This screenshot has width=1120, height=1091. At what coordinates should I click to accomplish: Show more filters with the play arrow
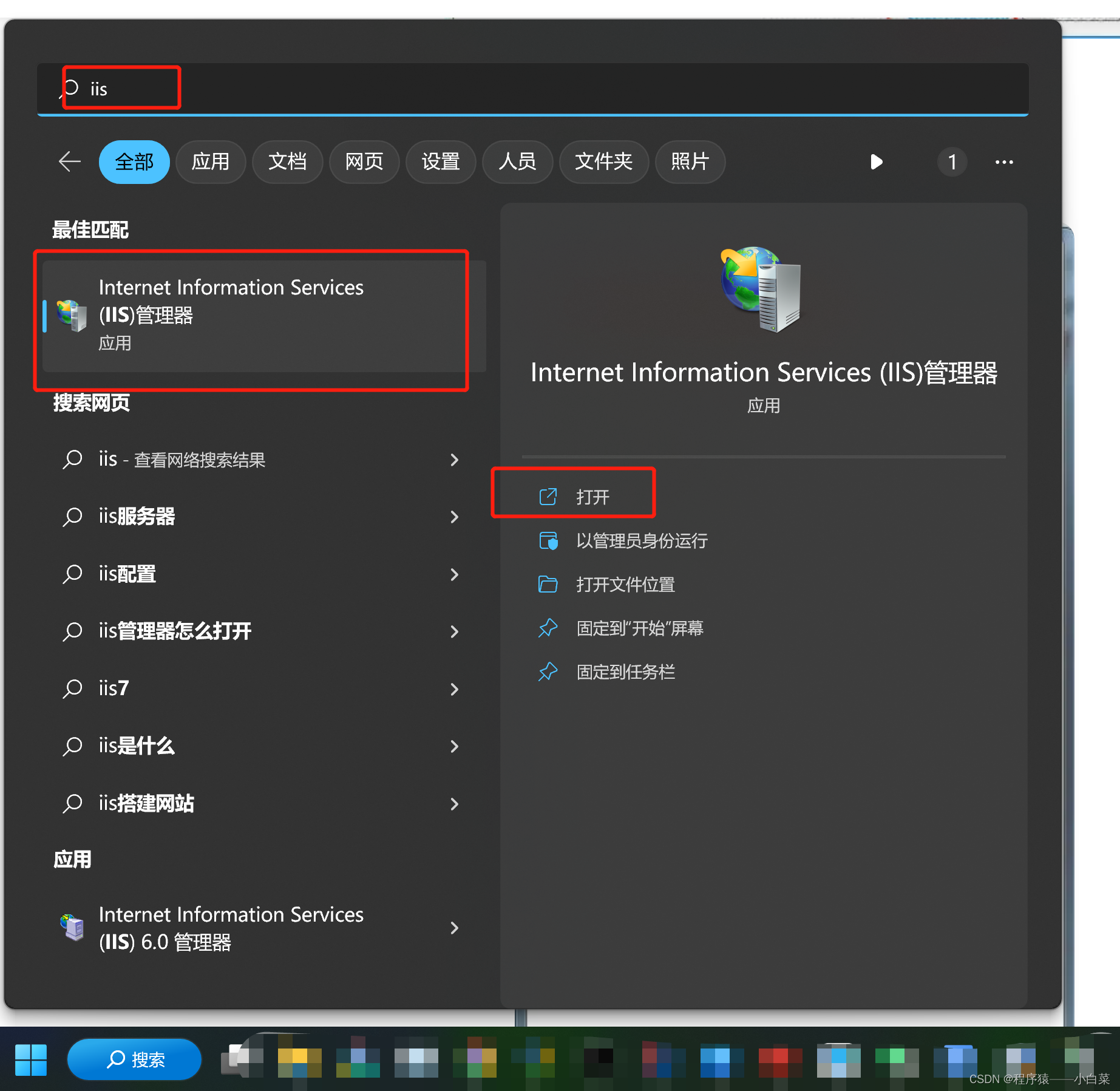click(876, 162)
